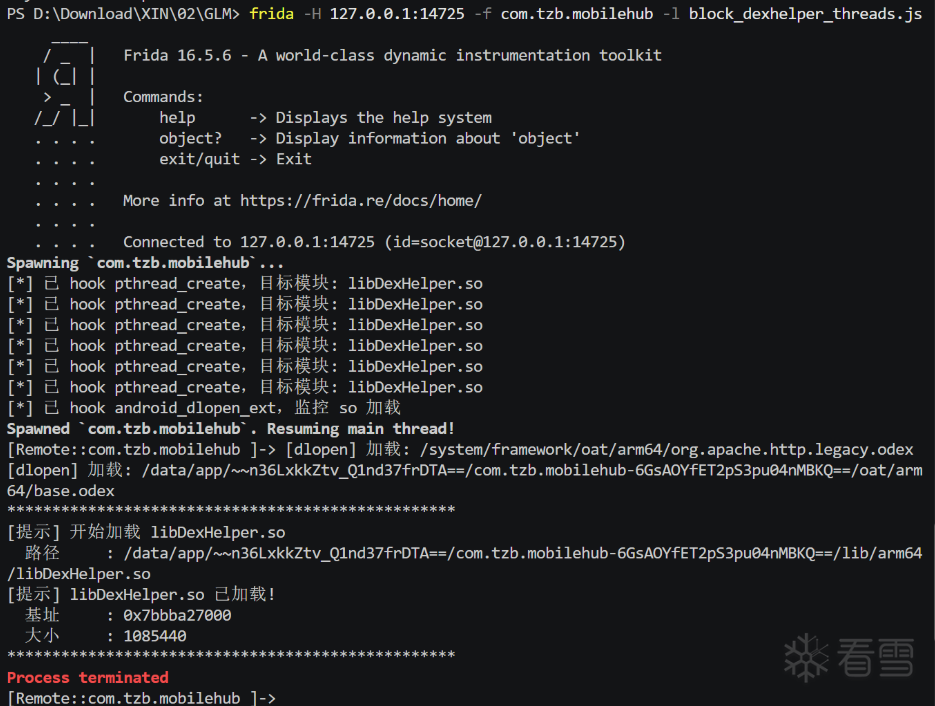
Task: Place cursor at the final Remote::com.tzb.mobilehub prompt
Action: 141,698
